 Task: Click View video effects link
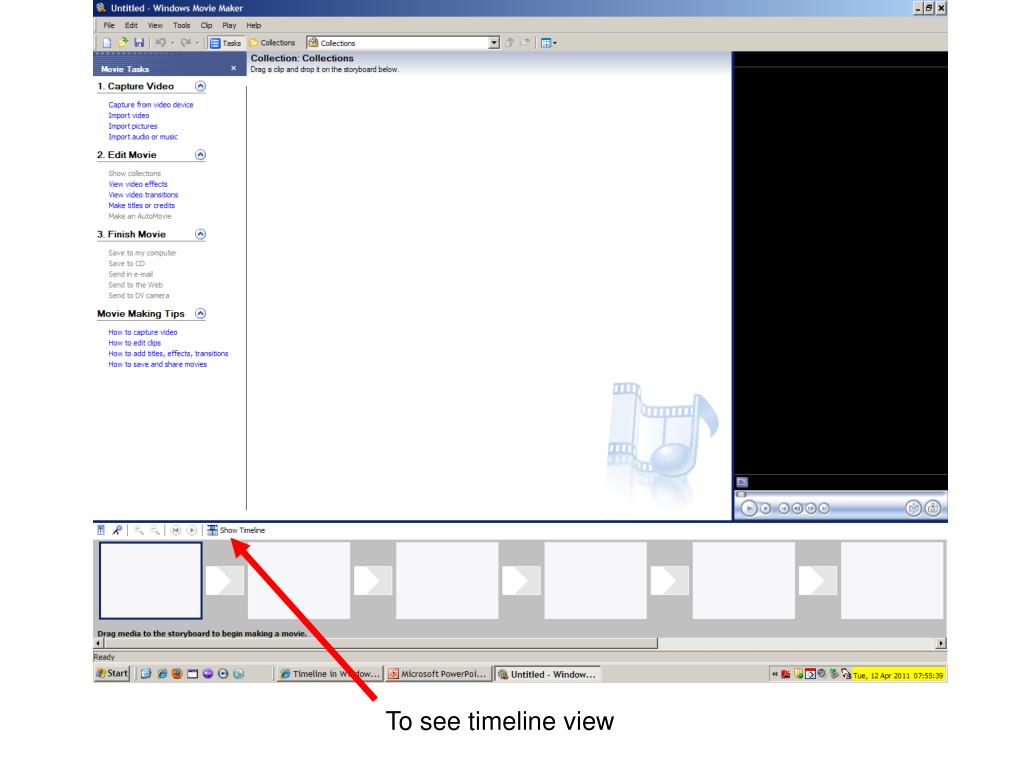[x=138, y=184]
